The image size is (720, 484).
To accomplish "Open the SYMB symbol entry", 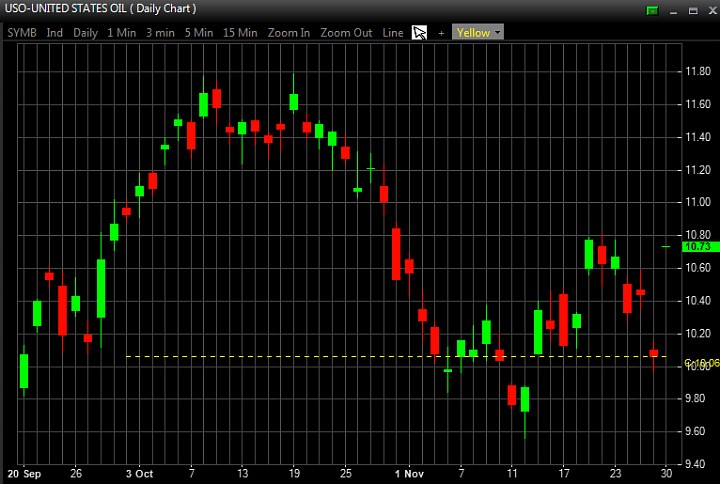I will 22,33.
